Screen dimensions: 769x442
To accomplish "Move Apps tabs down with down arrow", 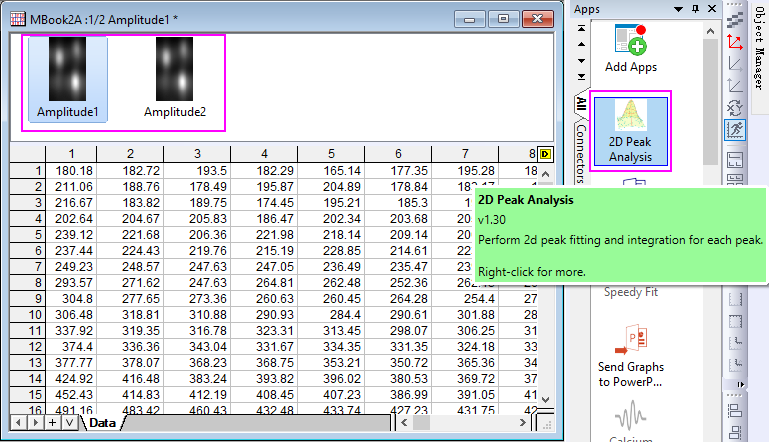I will (x=581, y=61).
